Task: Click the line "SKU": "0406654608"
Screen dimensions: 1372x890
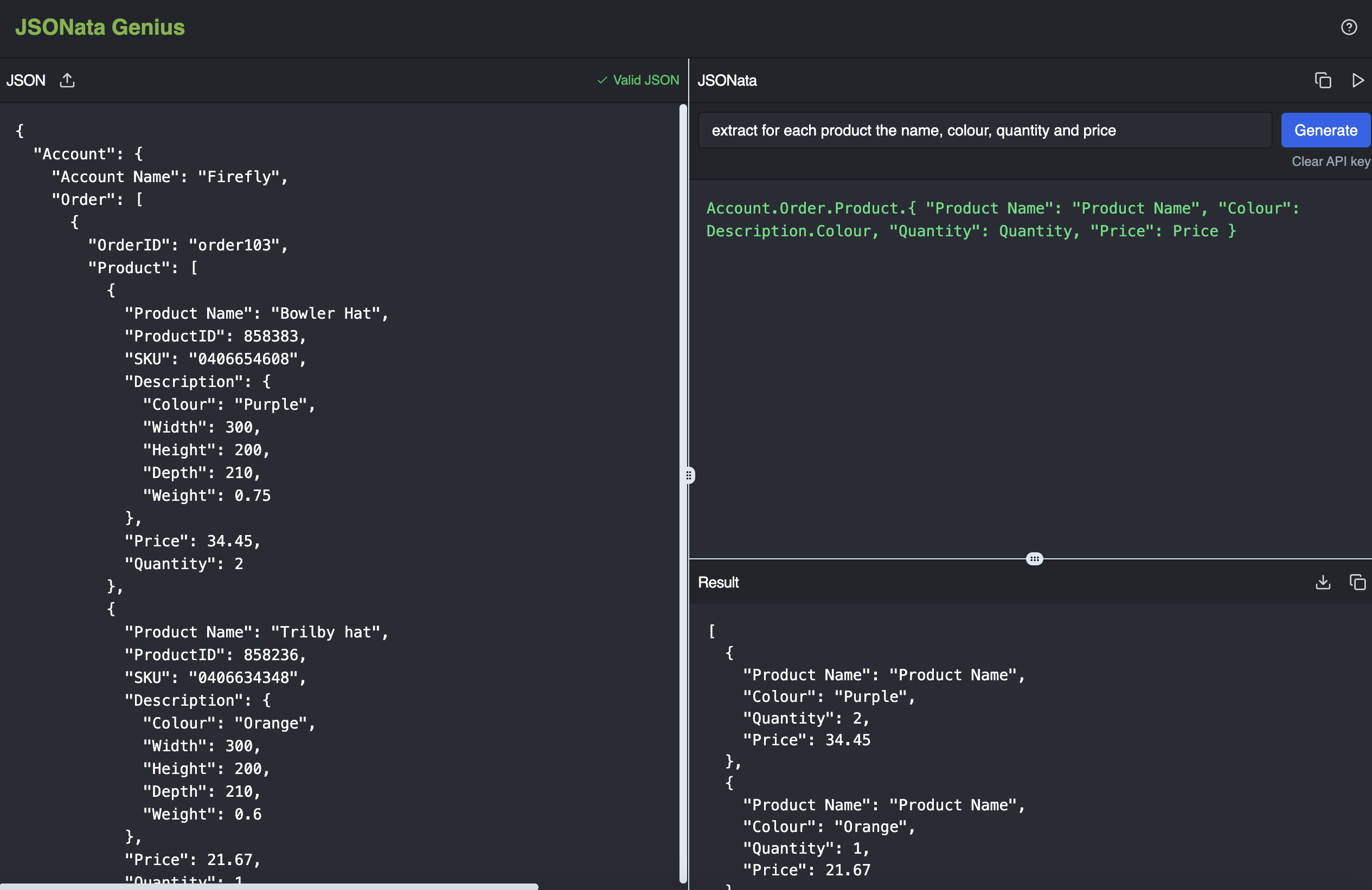Action: coord(216,359)
